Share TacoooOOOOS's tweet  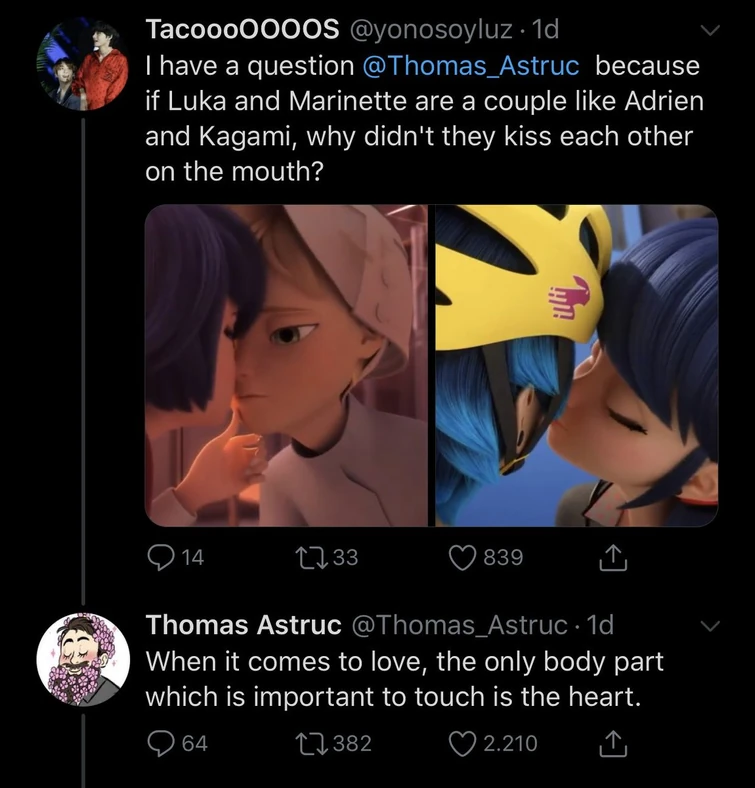pos(614,557)
